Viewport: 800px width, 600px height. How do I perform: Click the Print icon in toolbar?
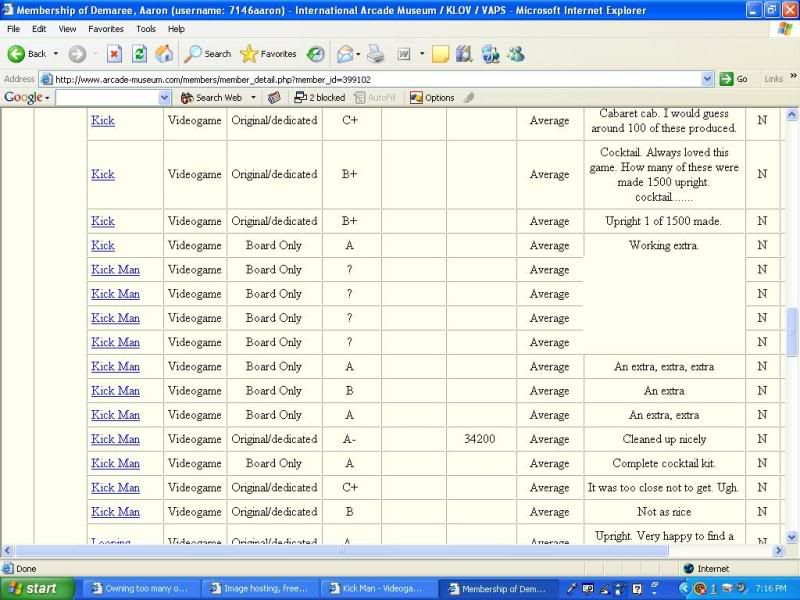(x=375, y=54)
